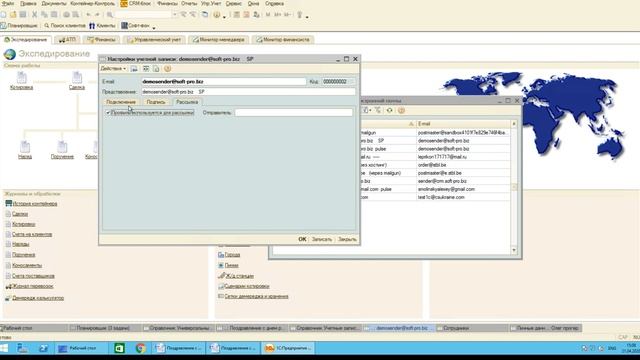Switch to the Управленческий учет tab

pos(154,40)
